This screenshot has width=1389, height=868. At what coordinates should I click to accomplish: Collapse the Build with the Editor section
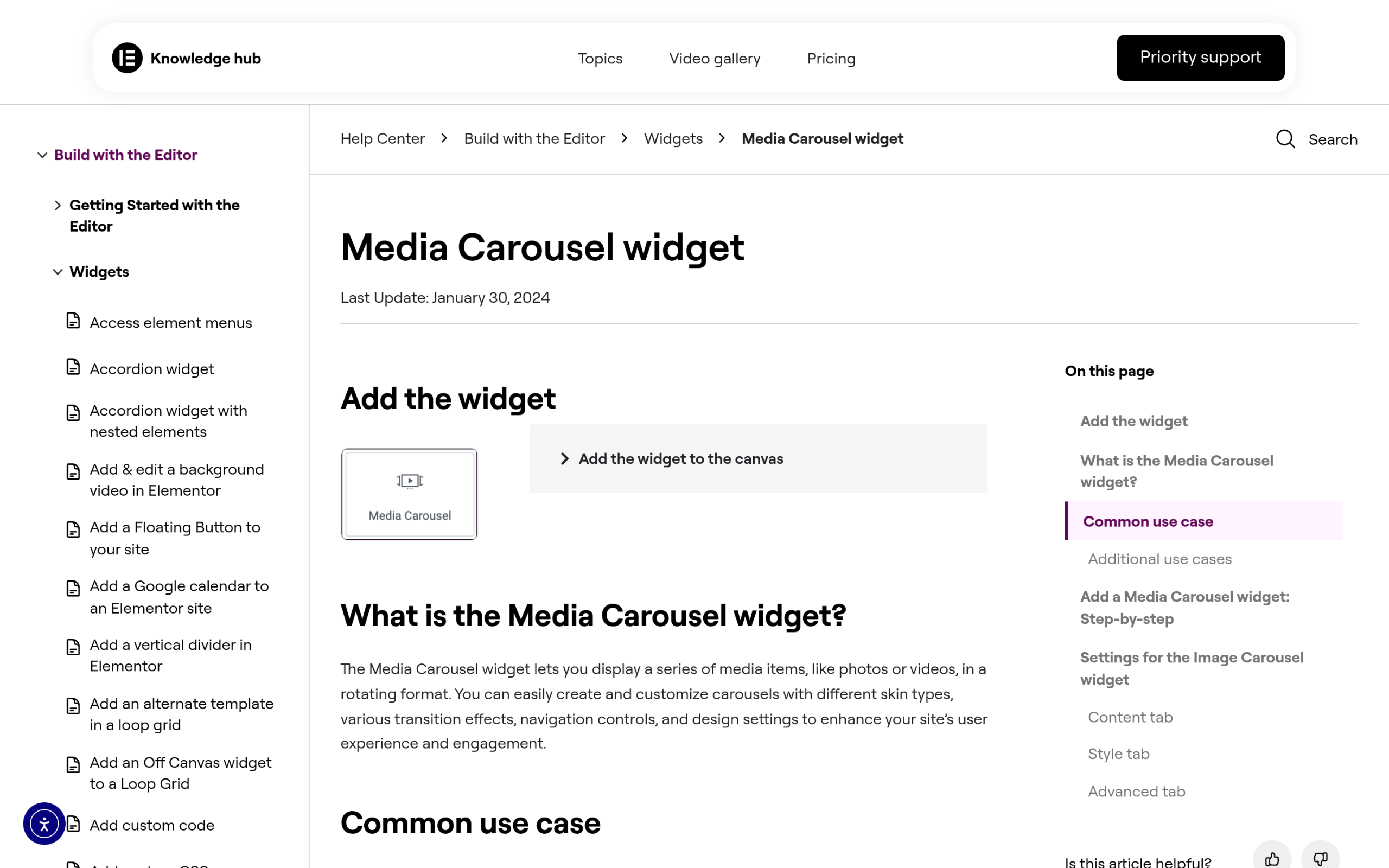coord(42,155)
